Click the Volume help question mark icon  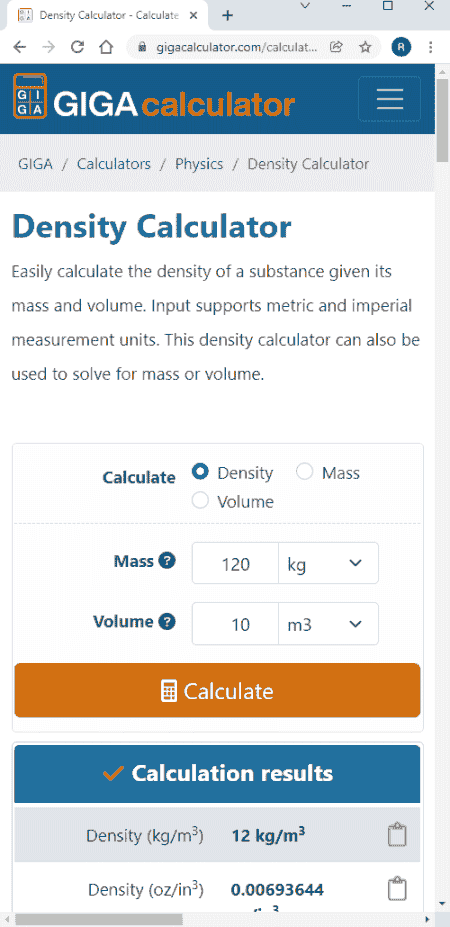[x=168, y=621]
